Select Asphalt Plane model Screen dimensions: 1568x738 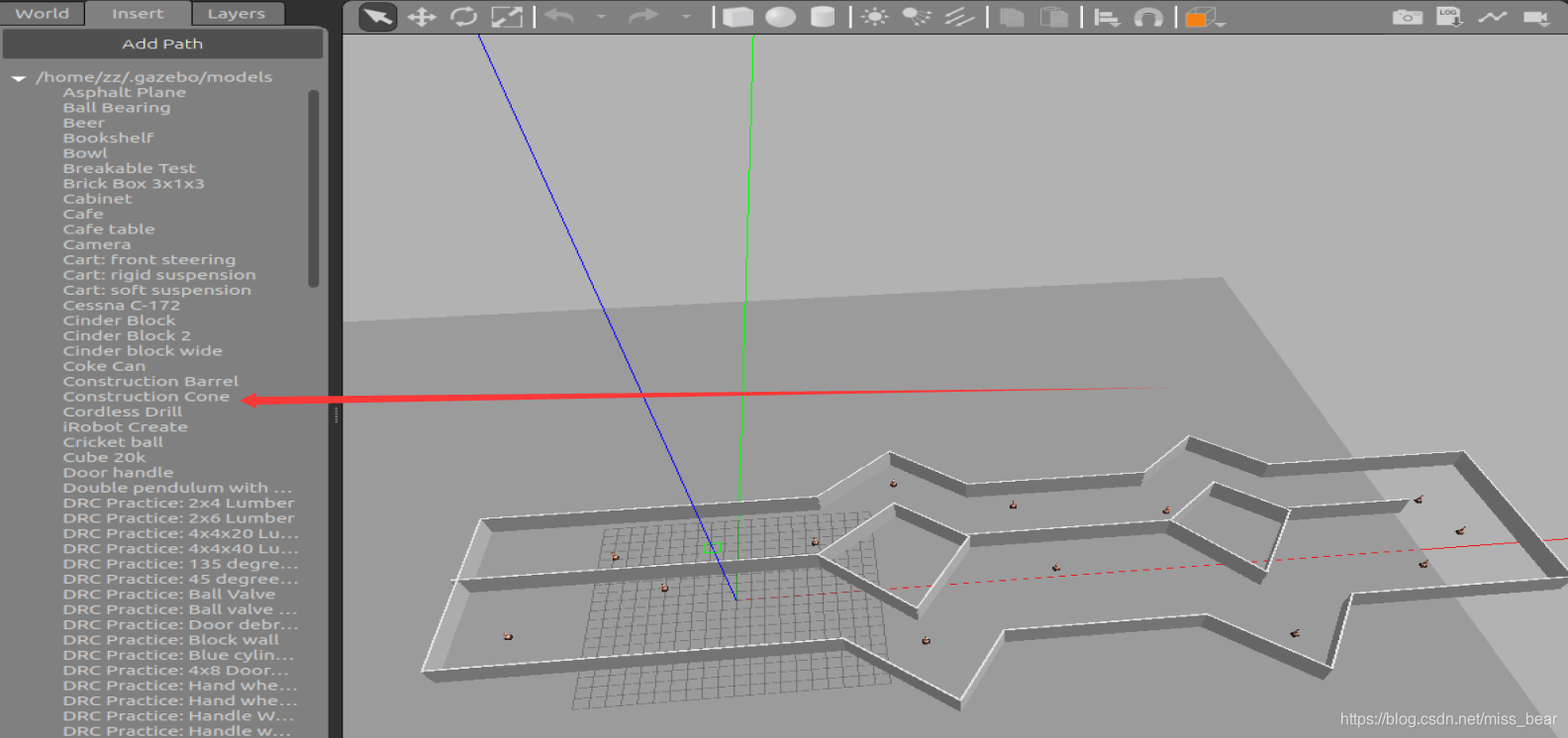(125, 92)
